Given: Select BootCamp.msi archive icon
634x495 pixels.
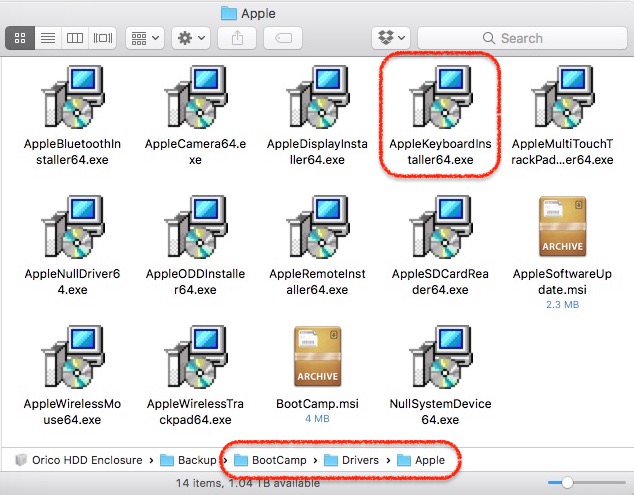Looking at the screenshot, I should [318, 356].
